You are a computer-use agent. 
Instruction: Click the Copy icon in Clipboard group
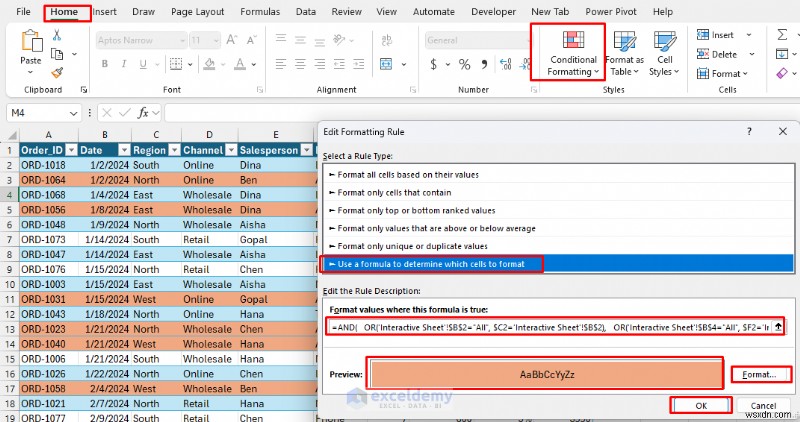[57, 54]
